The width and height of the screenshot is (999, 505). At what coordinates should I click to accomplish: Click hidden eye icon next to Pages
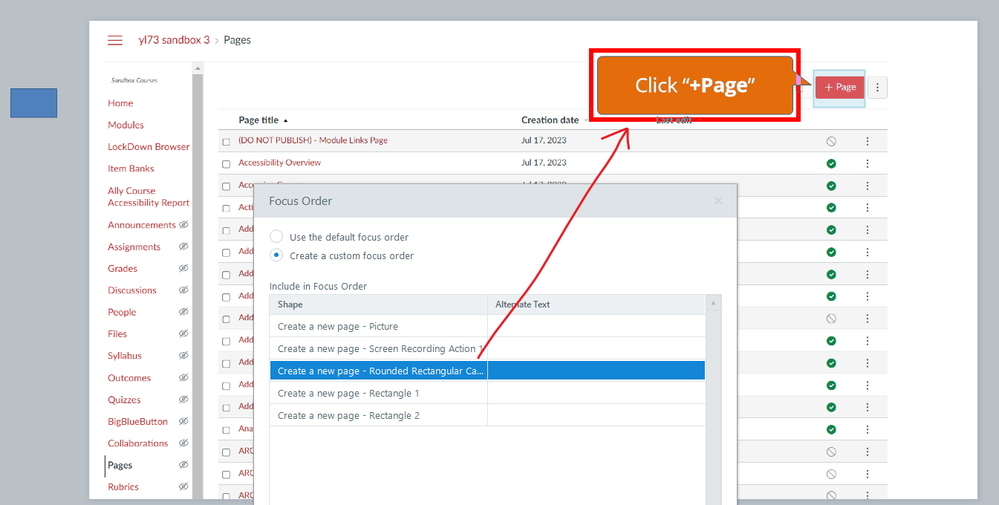(x=183, y=465)
